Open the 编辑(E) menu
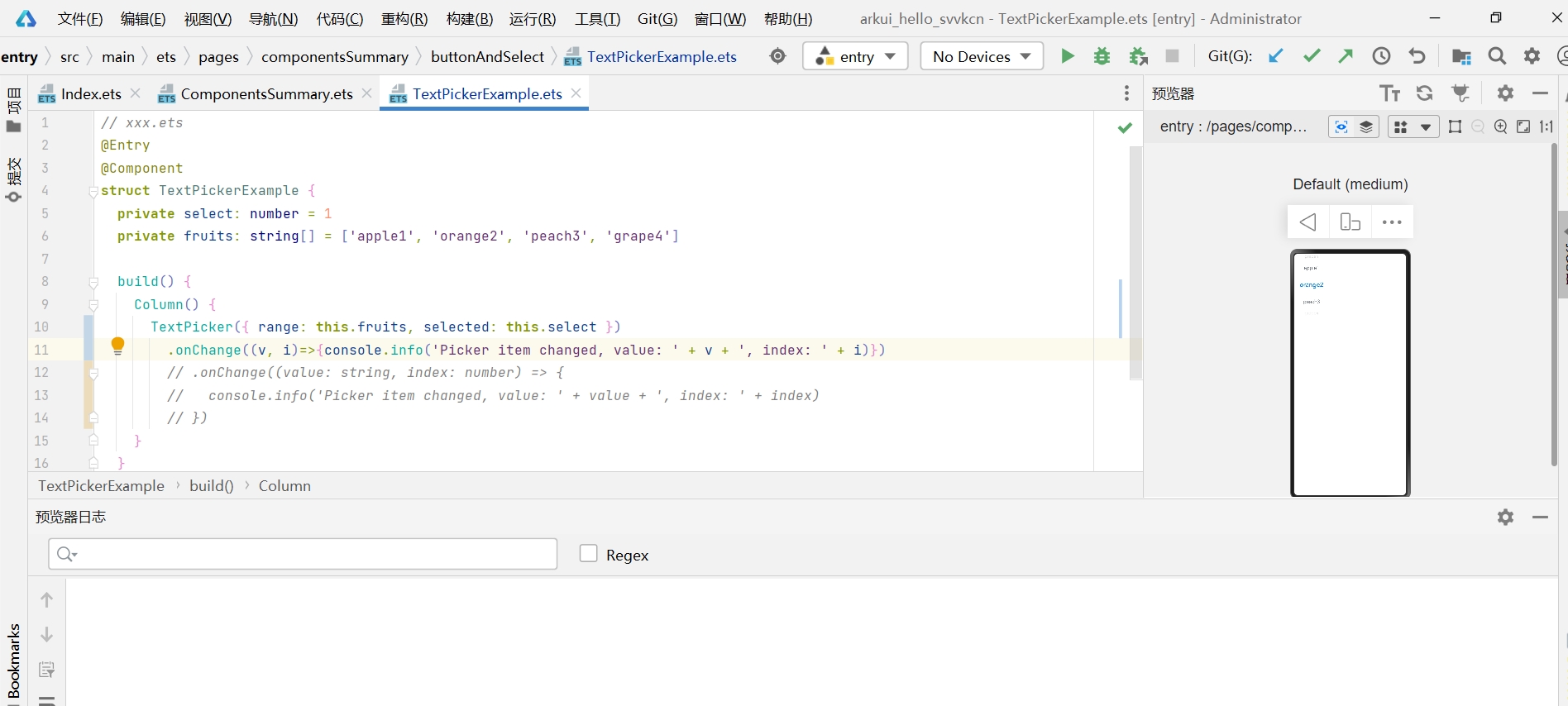Viewport: 1568px width, 706px height. [x=143, y=19]
